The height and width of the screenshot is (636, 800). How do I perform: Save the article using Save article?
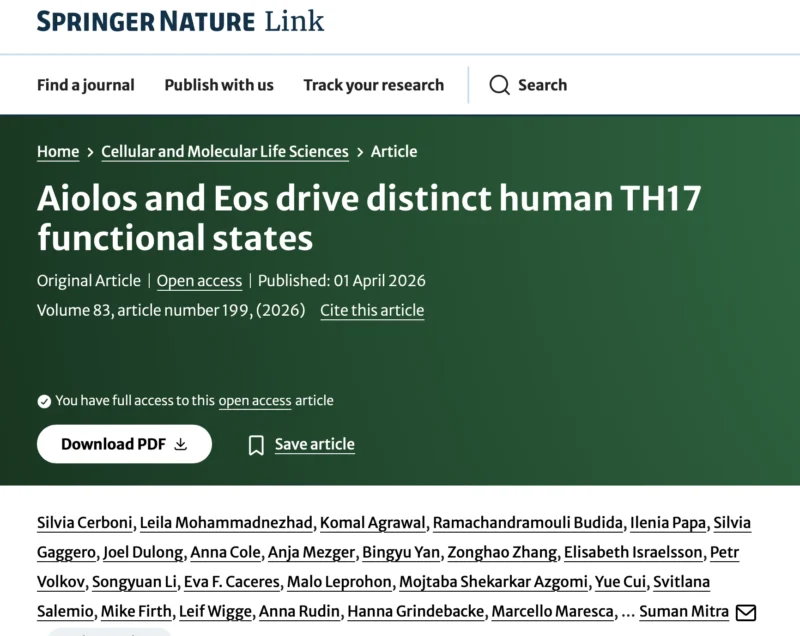pos(314,443)
